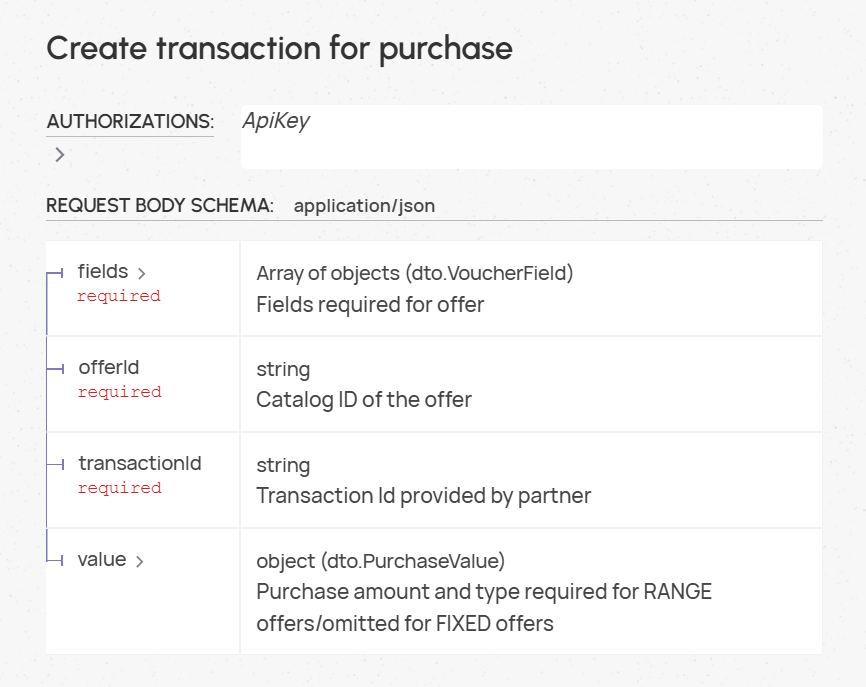The width and height of the screenshot is (866, 687).
Task: Click the 'Catalog ID of the offer' description
Action: pos(364,400)
